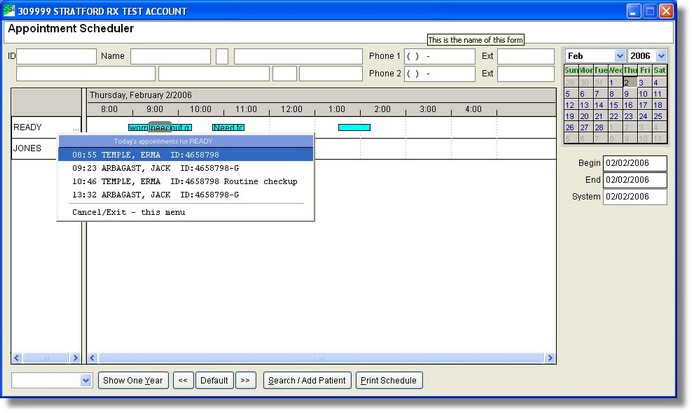The height and width of the screenshot is (413, 692).
Task: Minimize the Stratford RX window
Action: [x=634, y=11]
